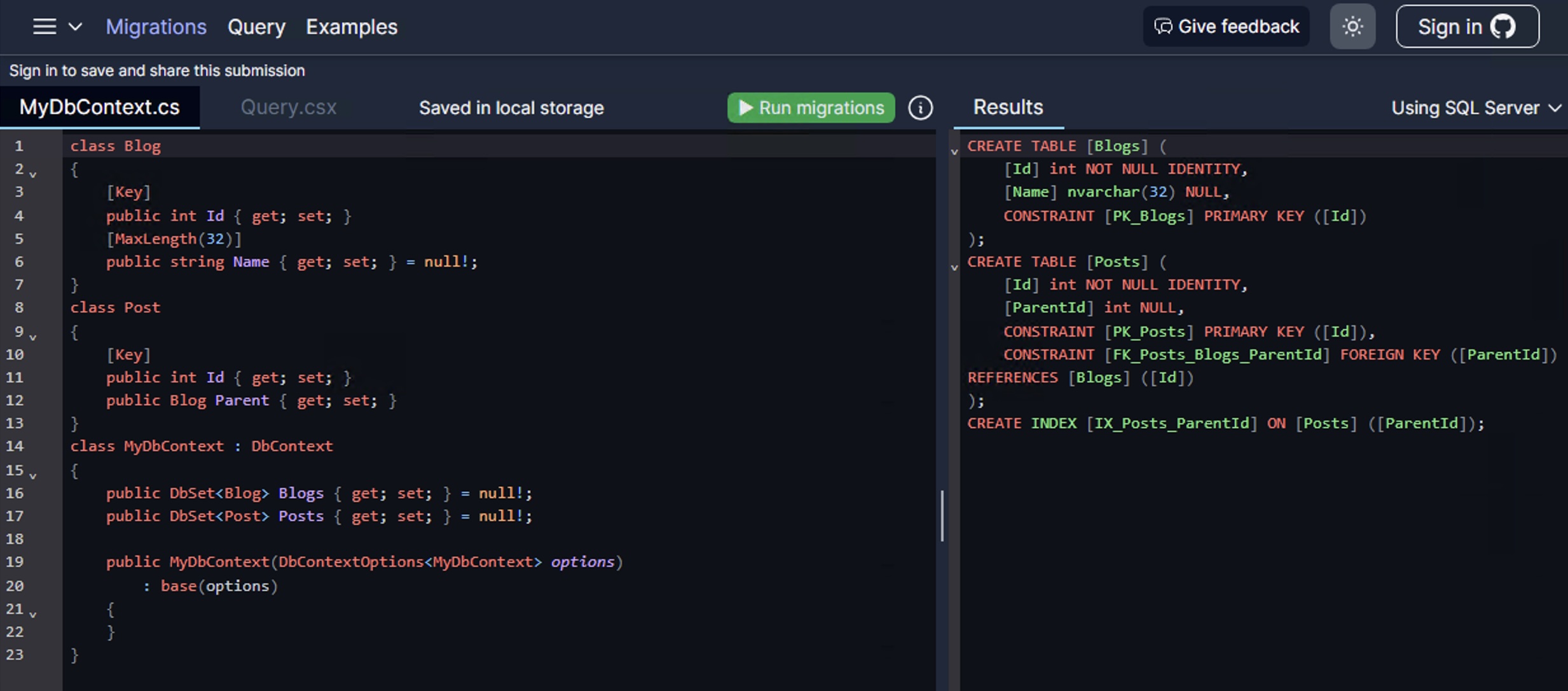Viewport: 1568px width, 691px height.
Task: Open the Query page in navigation
Action: [x=256, y=27]
